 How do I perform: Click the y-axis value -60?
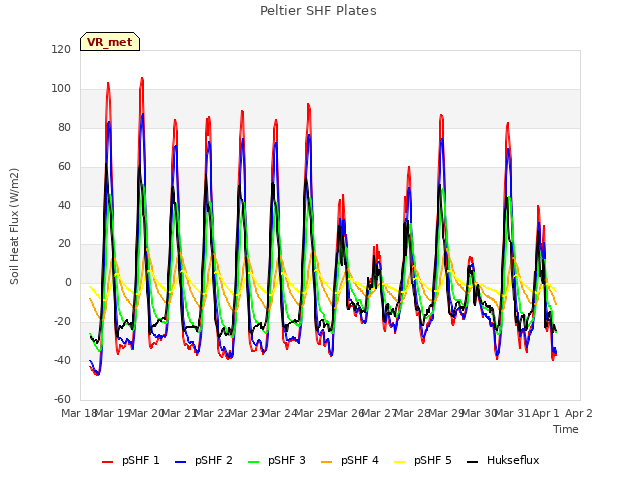[x=62, y=399]
